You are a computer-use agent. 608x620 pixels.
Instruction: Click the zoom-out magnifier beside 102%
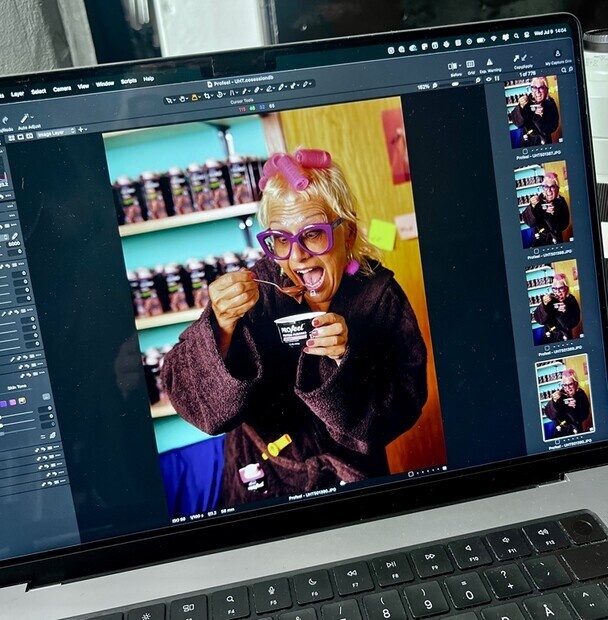coord(435,85)
